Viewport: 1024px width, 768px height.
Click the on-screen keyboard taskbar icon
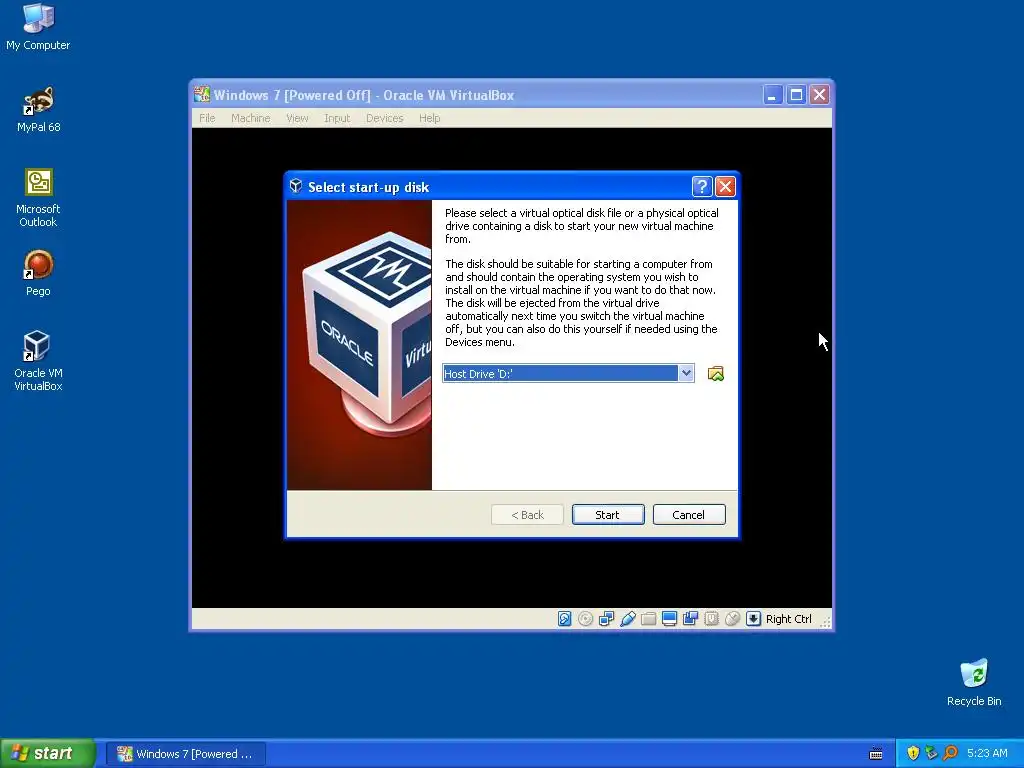(x=876, y=754)
